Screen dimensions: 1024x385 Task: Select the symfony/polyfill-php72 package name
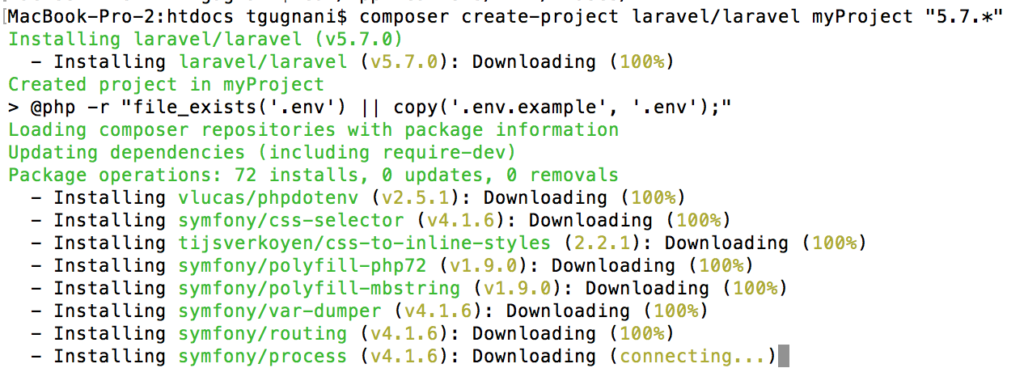tap(302, 266)
